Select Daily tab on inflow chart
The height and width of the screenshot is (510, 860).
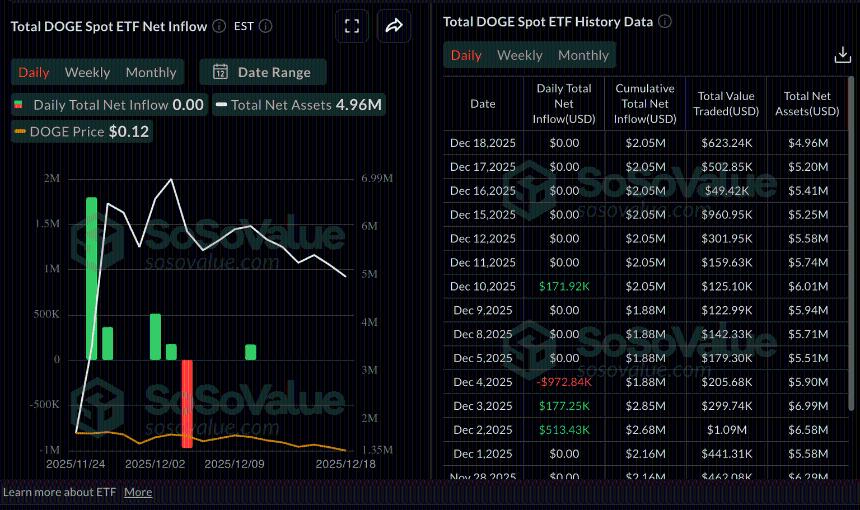point(33,72)
